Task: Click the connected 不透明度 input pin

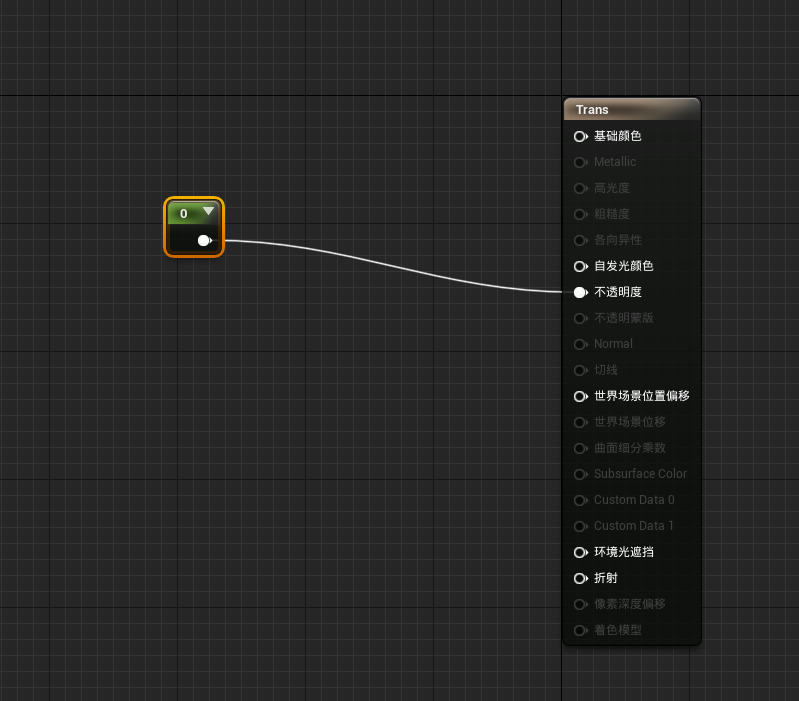Action: tap(580, 292)
